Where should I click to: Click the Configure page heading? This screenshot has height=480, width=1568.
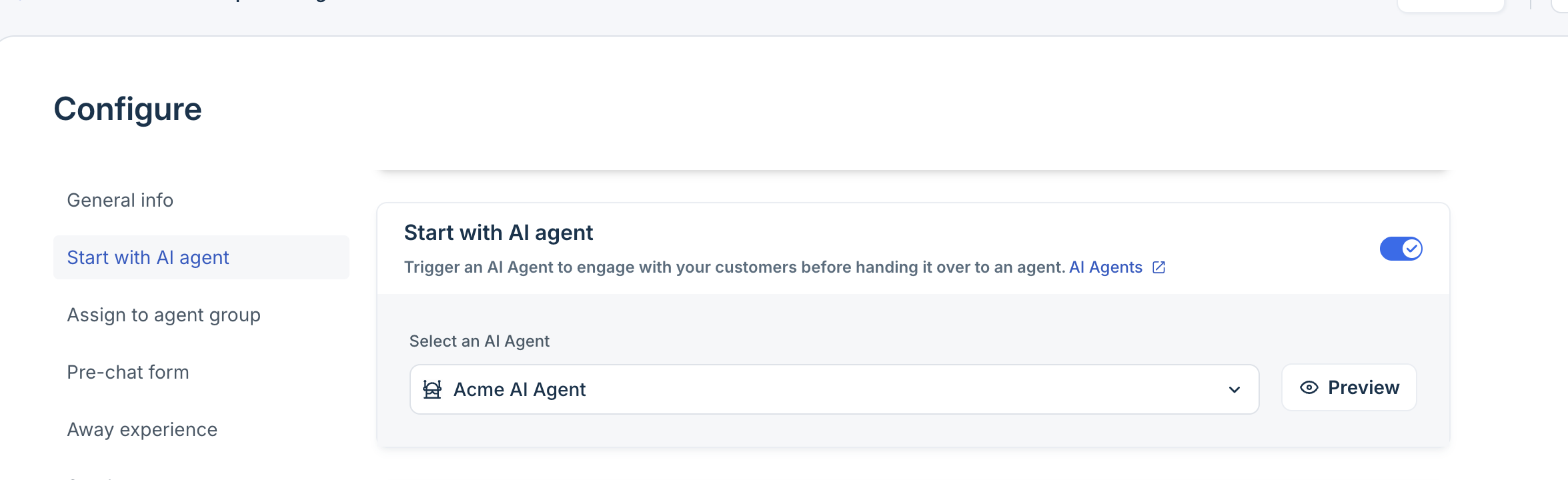127,109
